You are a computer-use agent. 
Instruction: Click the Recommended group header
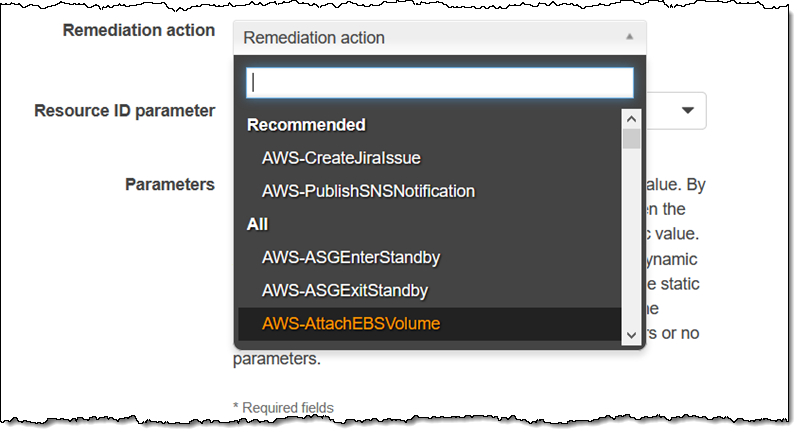tap(306, 125)
